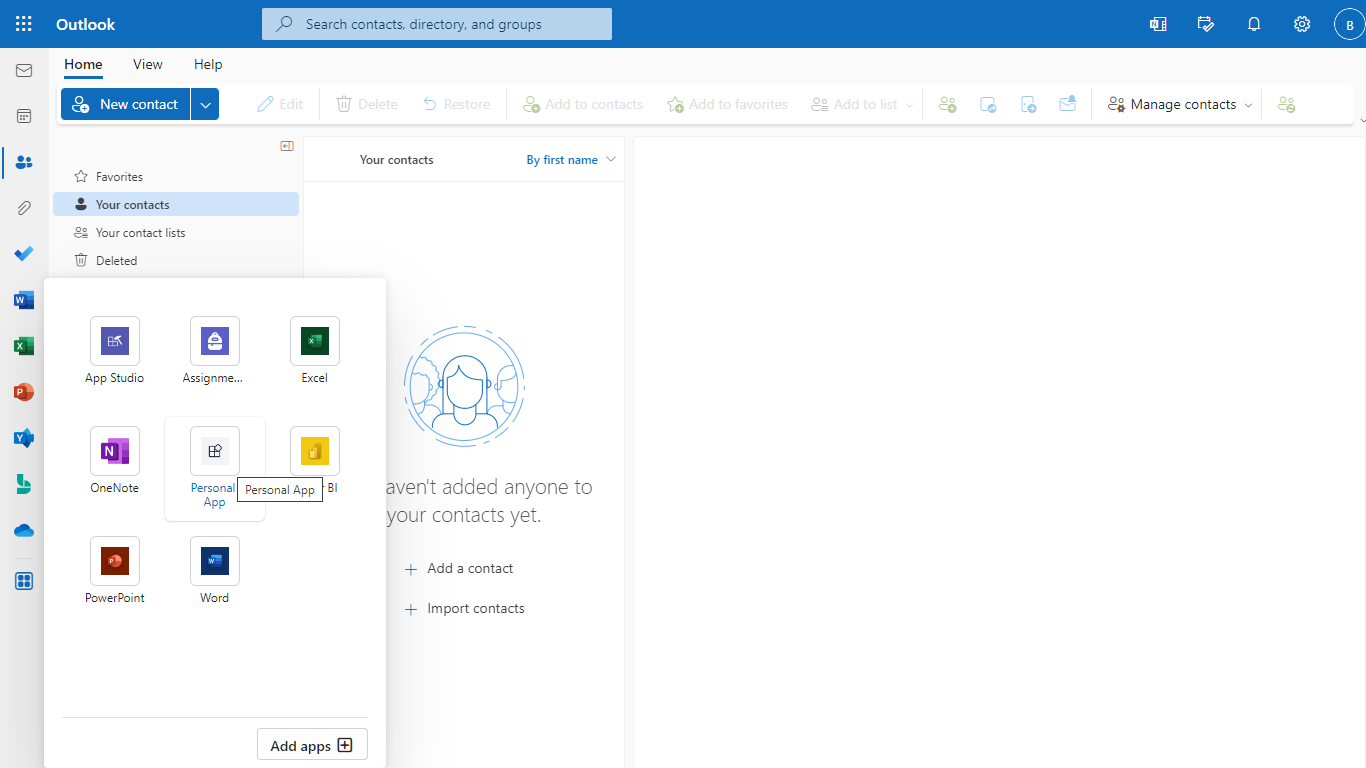The height and width of the screenshot is (768, 1366).
Task: Select the Deleted folder
Action: (176, 260)
